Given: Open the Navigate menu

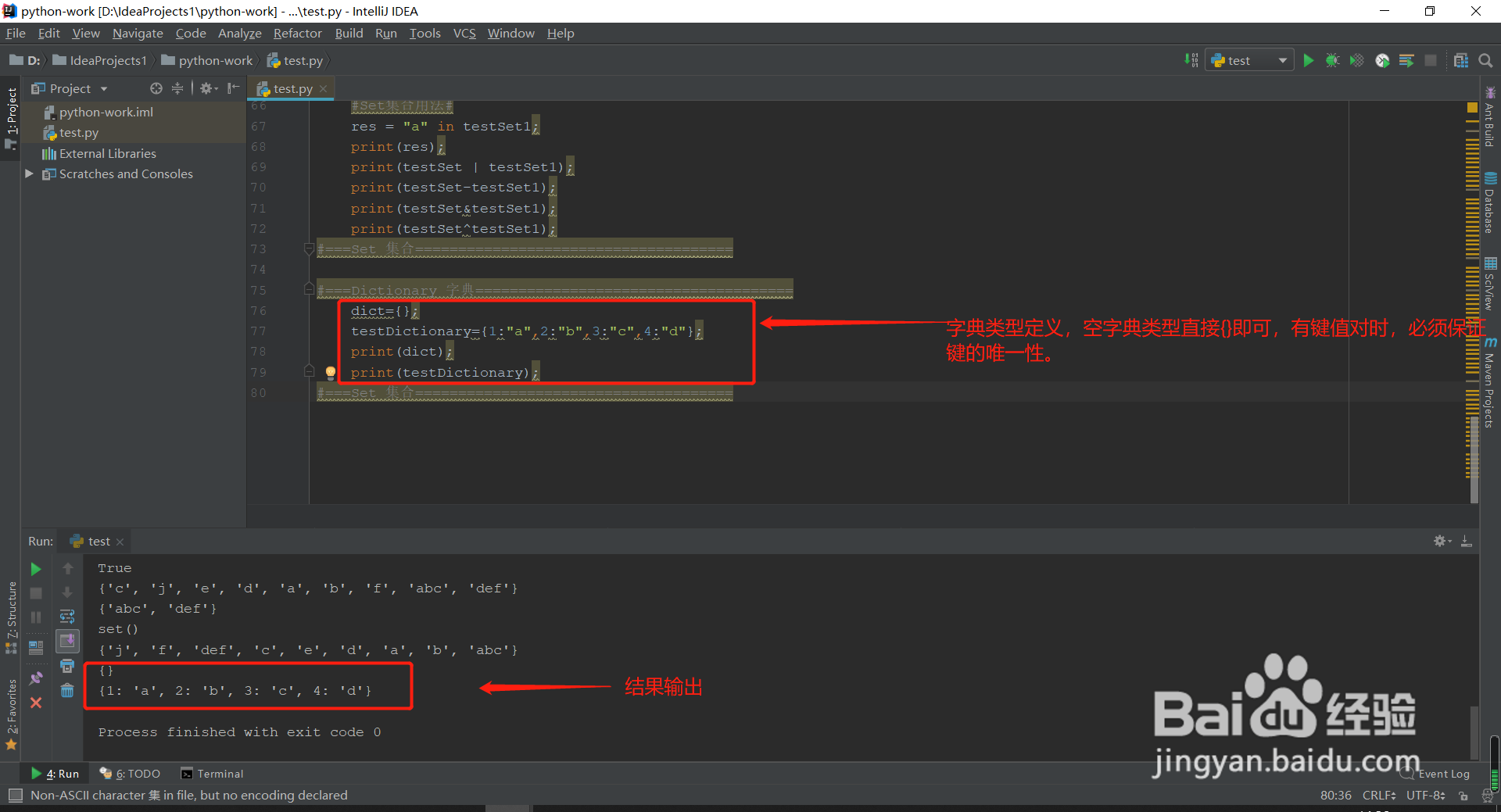Looking at the screenshot, I should pyautogui.click(x=138, y=33).
